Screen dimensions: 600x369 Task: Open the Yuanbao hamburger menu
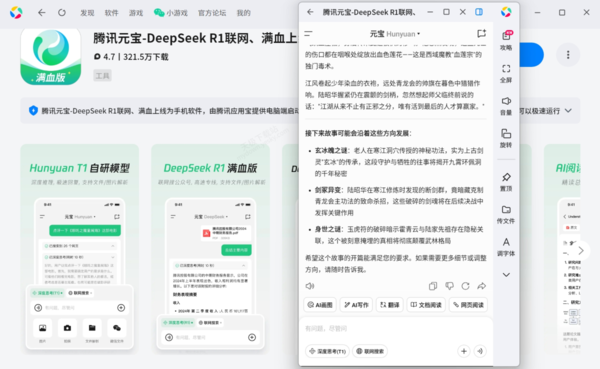click(x=308, y=34)
